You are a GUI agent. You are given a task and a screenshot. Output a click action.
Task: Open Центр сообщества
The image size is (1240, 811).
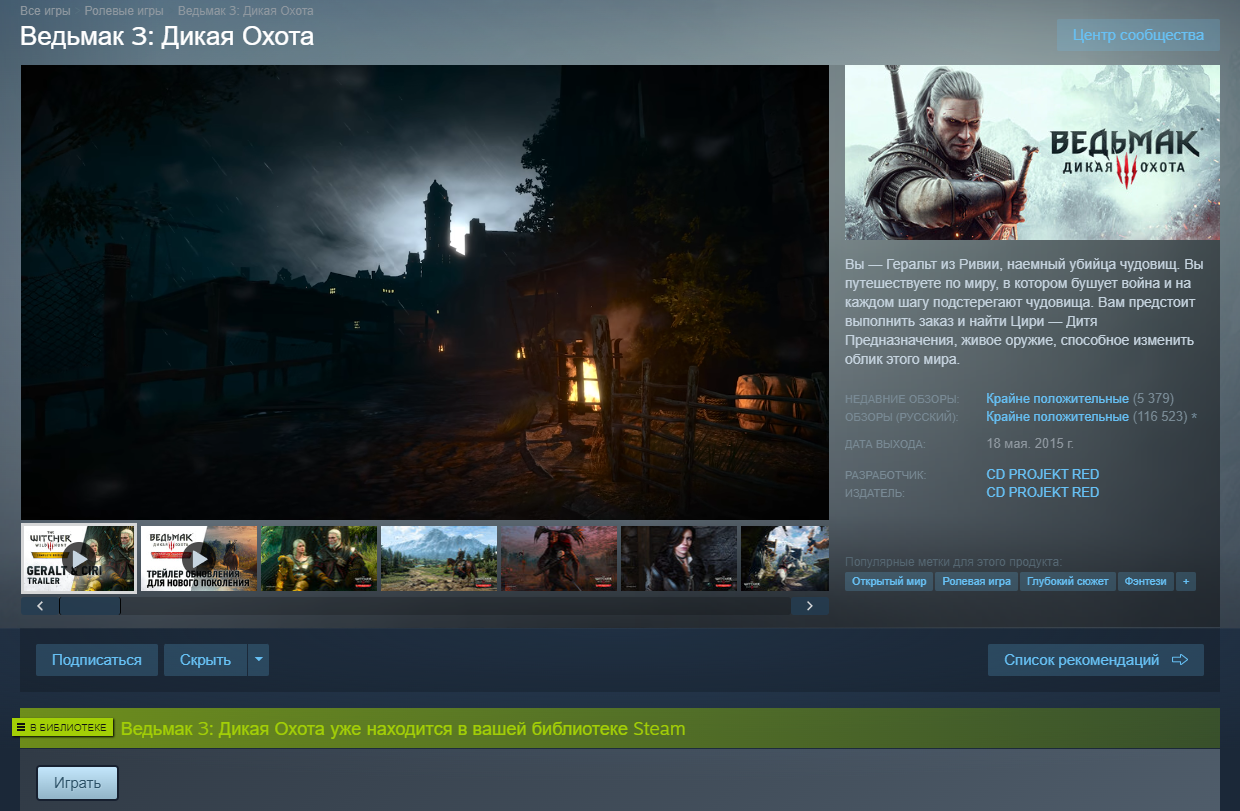pos(1138,35)
